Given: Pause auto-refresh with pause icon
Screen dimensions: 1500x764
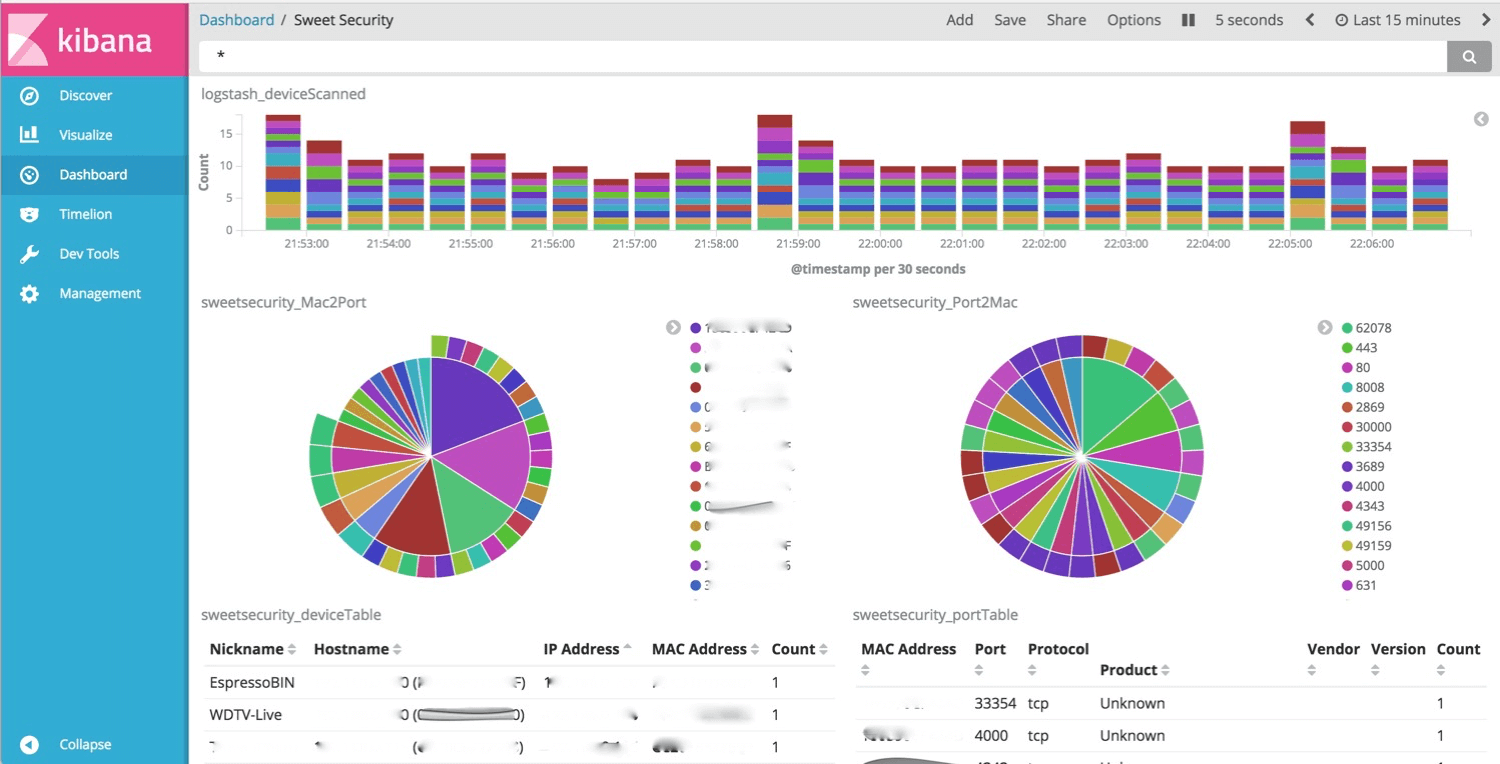Looking at the screenshot, I should point(1188,20).
